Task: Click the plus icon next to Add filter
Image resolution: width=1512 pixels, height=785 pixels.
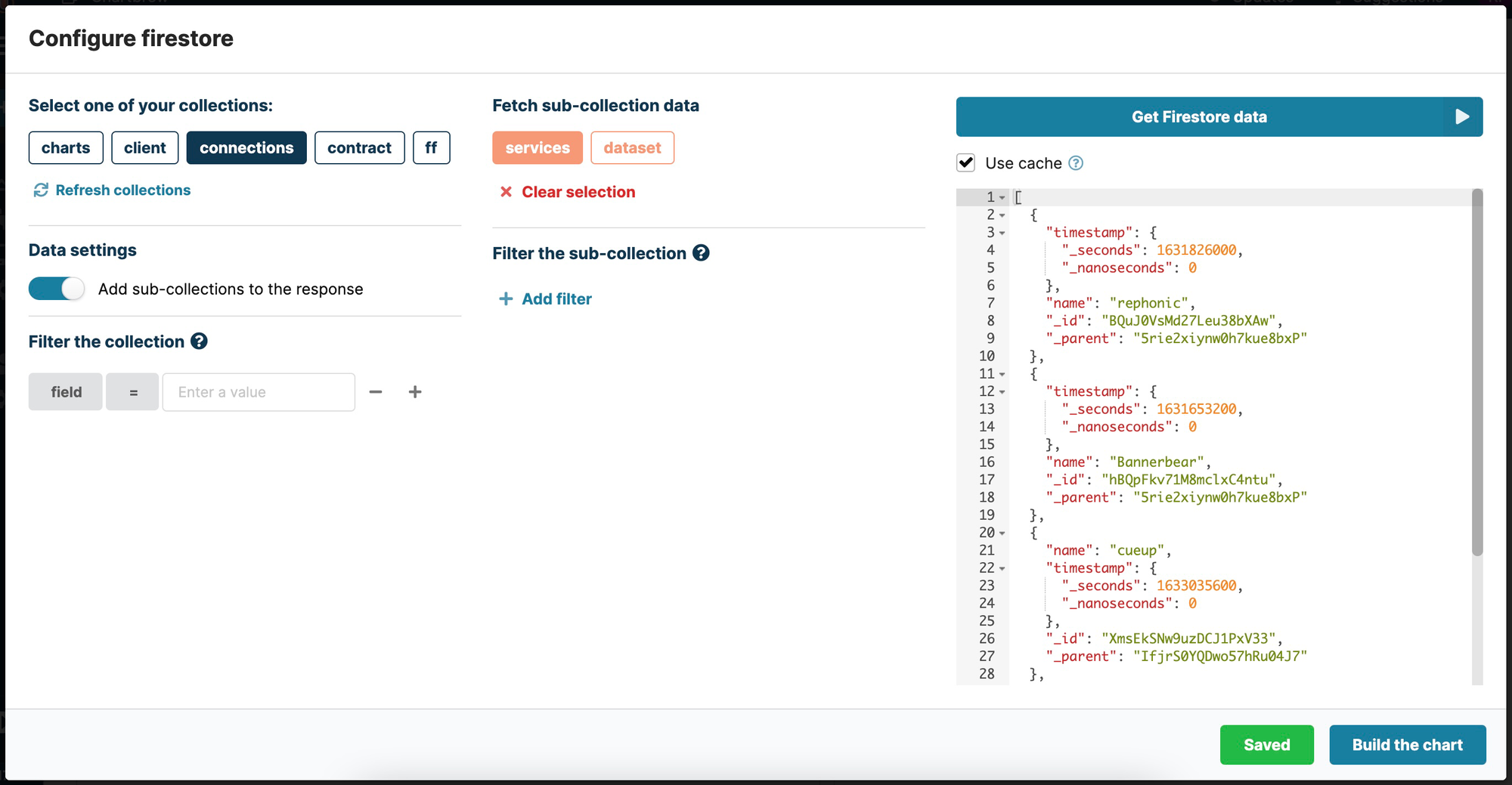Action: 504,298
